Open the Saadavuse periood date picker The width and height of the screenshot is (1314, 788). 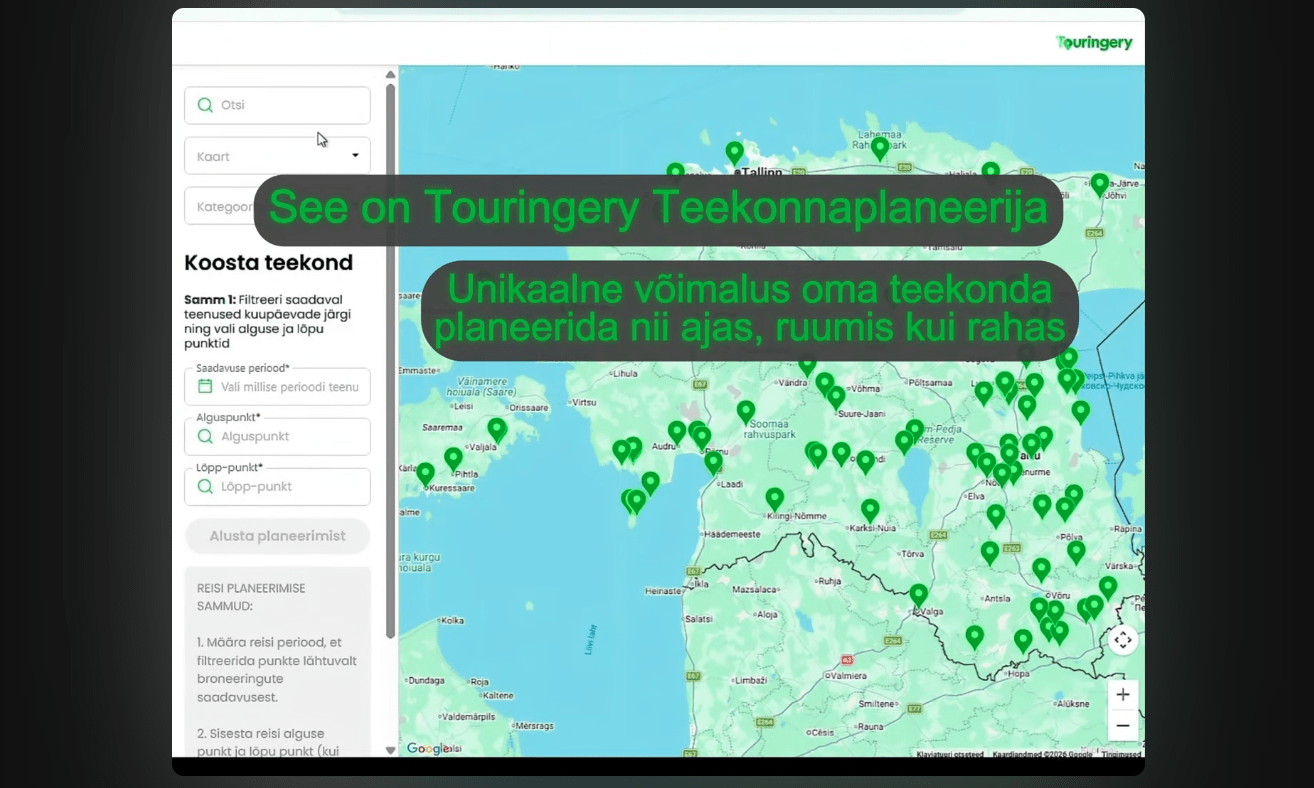(277, 386)
